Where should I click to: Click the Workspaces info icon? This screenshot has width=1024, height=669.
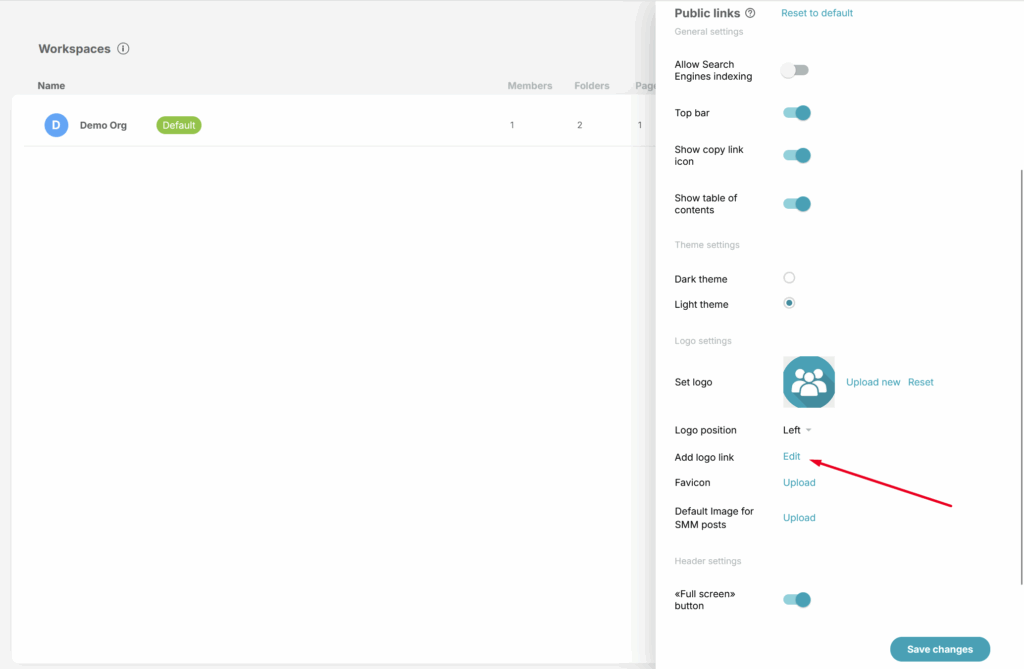123,49
